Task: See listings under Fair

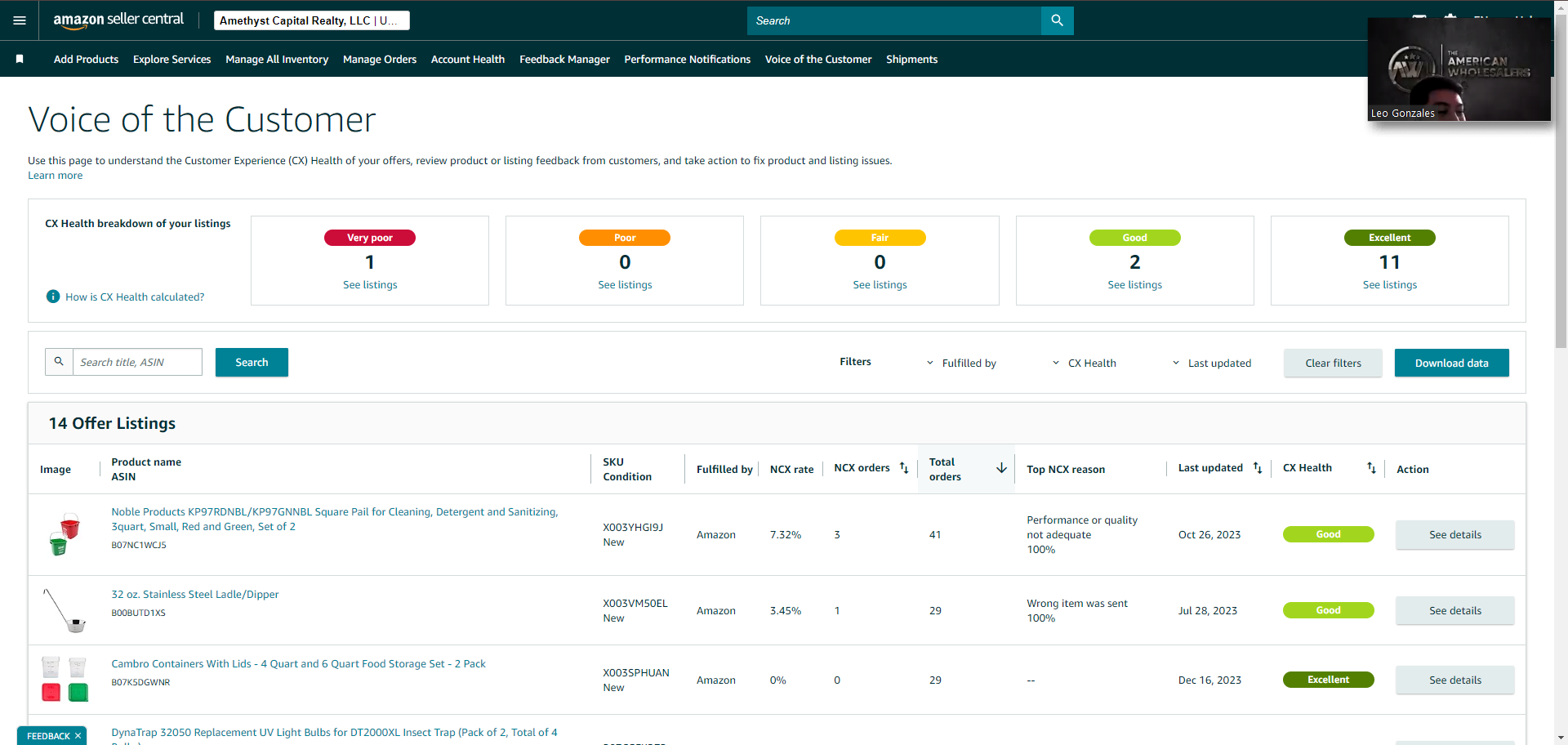Action: 880,284
